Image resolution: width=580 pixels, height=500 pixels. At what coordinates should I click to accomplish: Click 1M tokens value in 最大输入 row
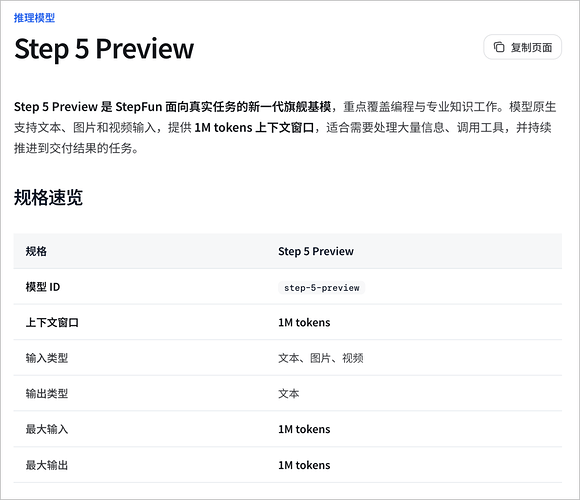coord(304,429)
